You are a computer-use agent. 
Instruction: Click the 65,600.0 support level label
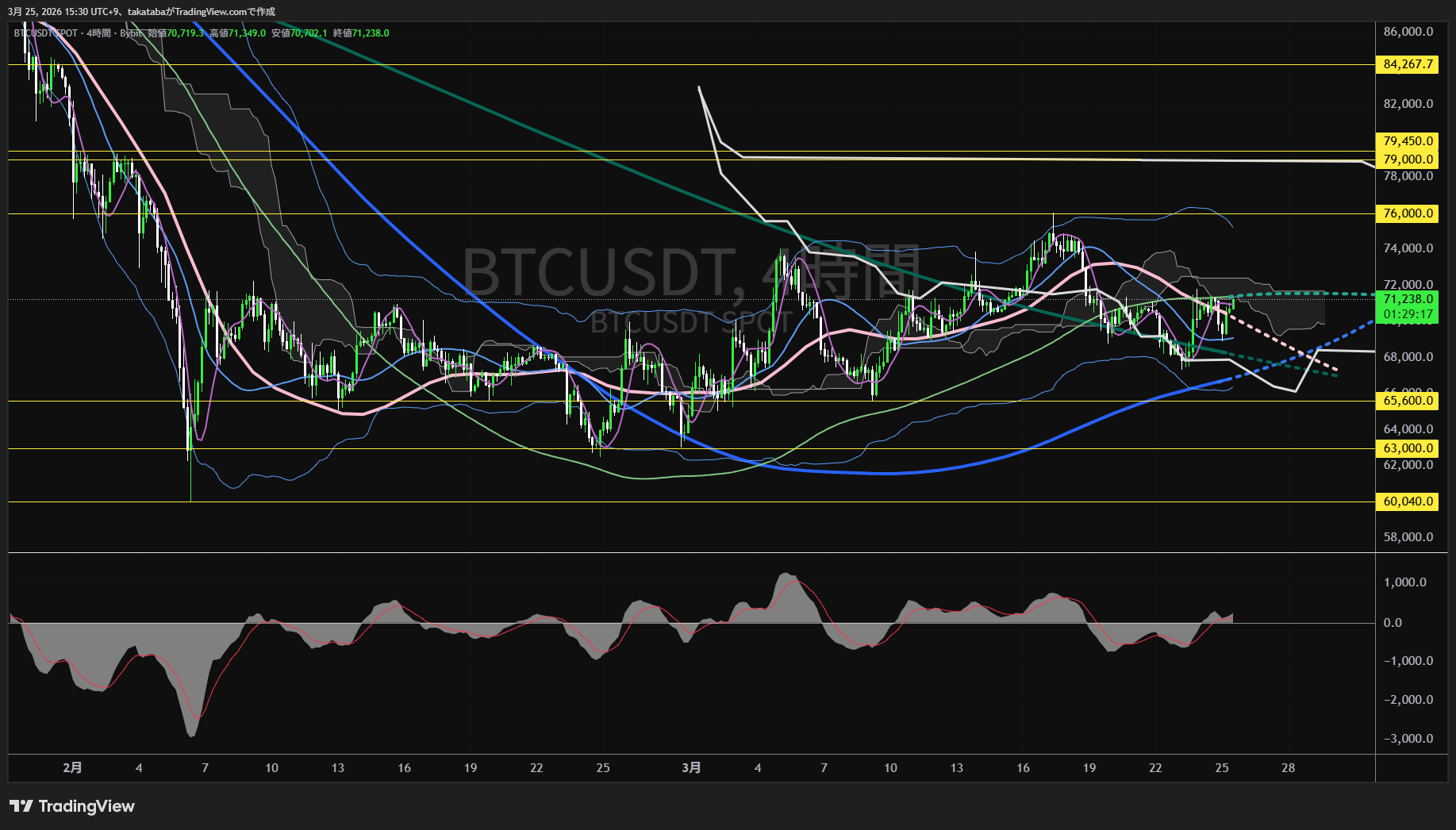[1407, 401]
